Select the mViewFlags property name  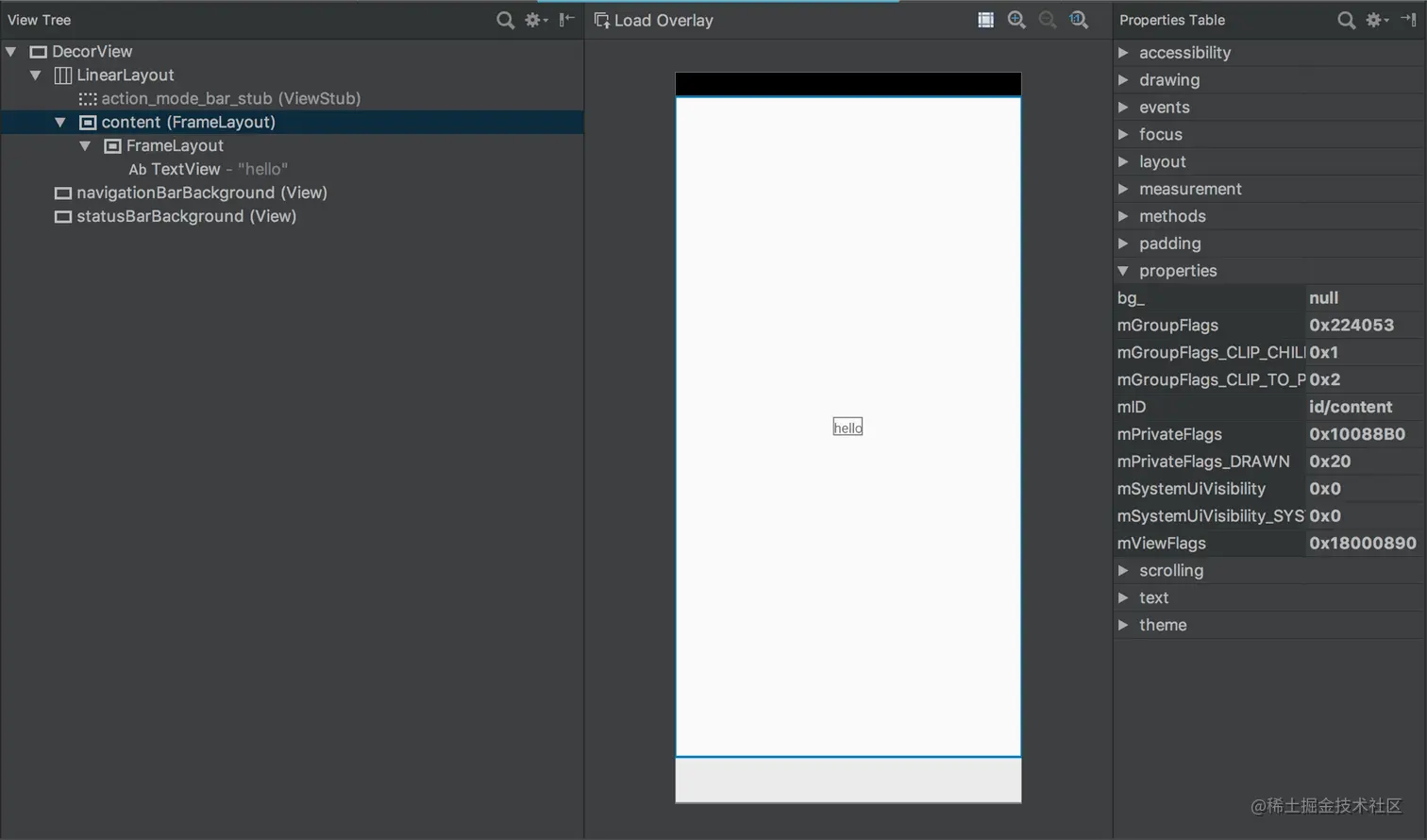pyautogui.click(x=1162, y=544)
